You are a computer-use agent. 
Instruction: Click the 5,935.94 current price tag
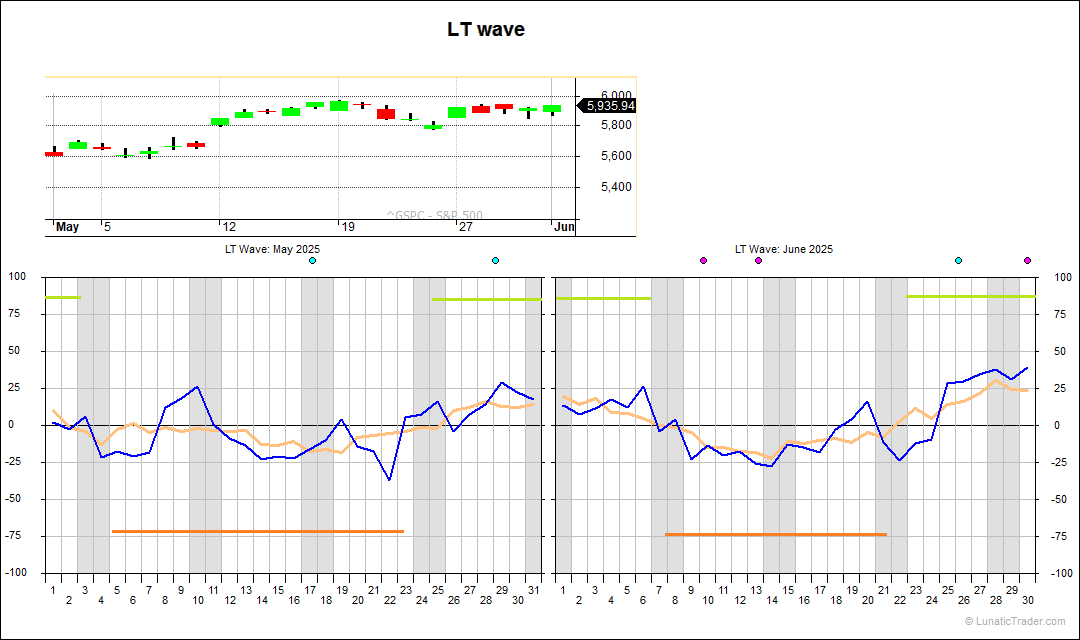[x=610, y=106]
